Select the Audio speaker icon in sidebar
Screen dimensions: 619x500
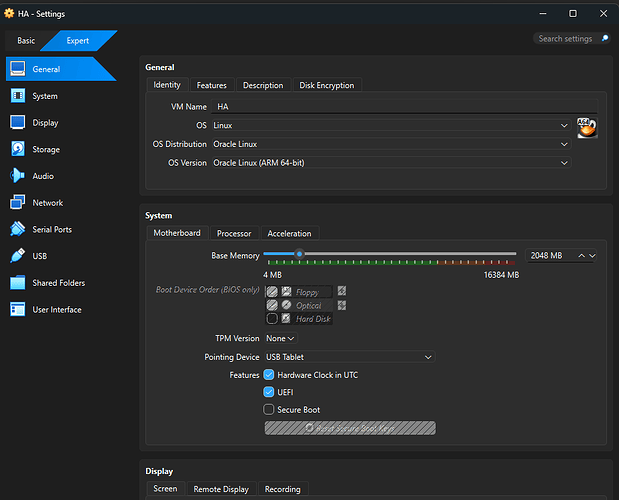[x=18, y=176]
